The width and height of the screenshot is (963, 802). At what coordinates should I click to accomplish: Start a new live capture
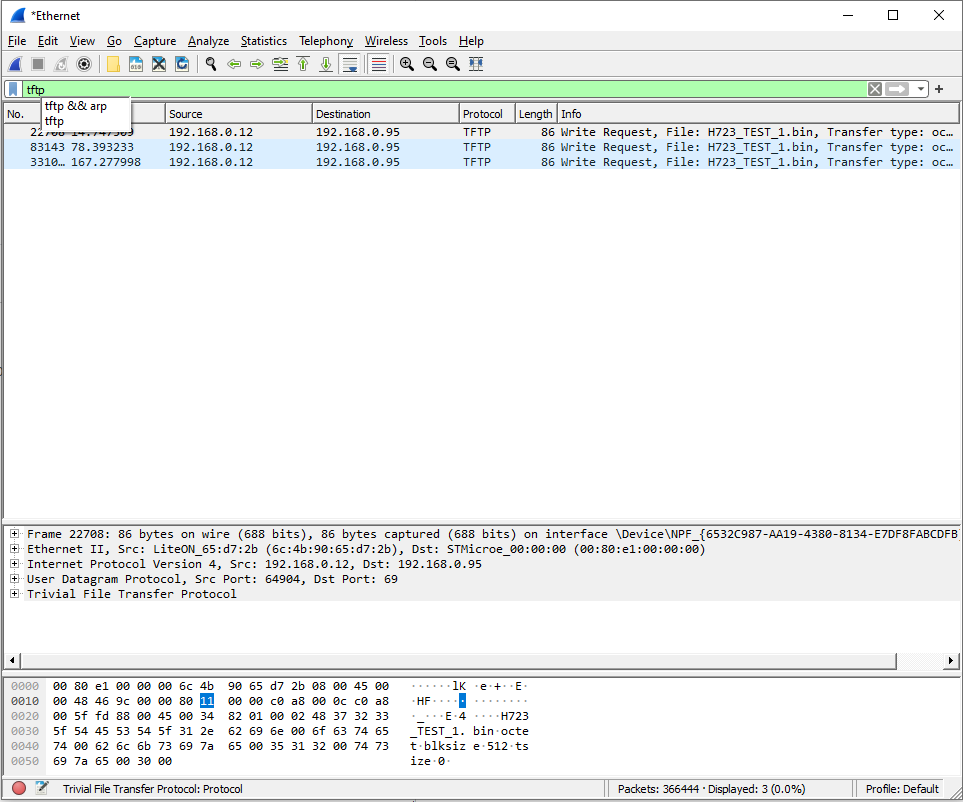[13, 63]
